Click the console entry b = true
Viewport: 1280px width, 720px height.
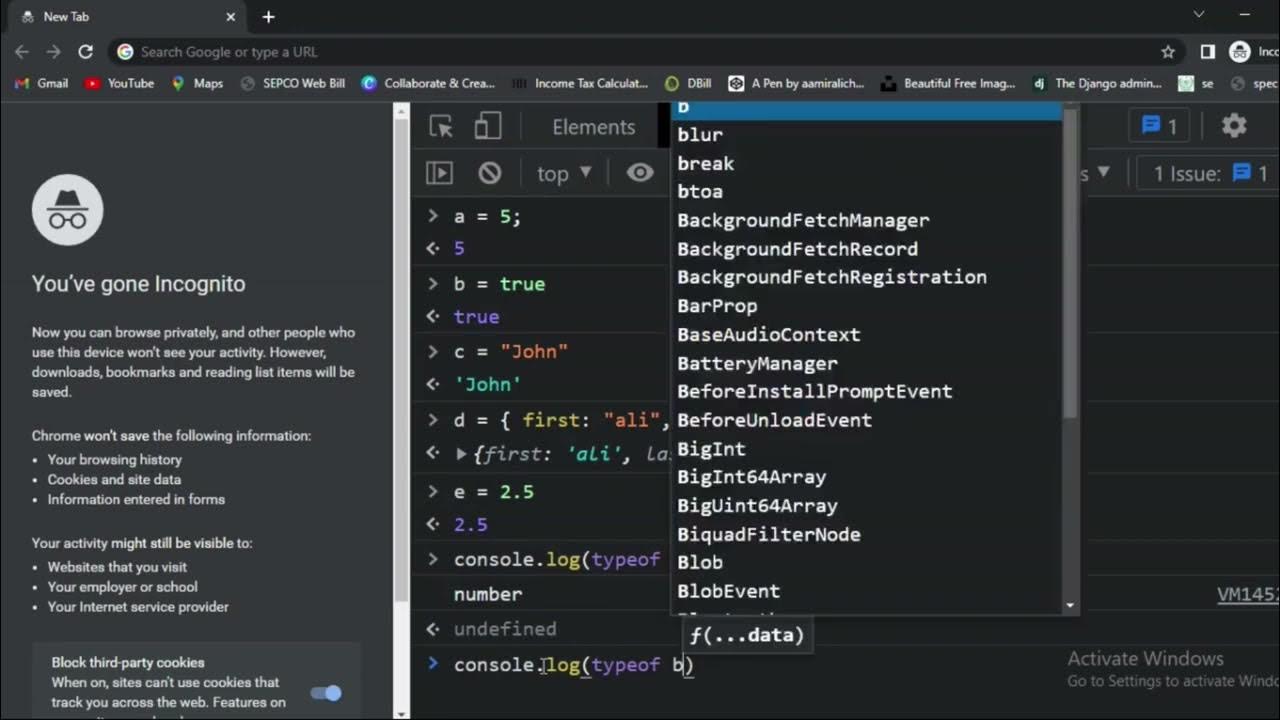coord(499,284)
